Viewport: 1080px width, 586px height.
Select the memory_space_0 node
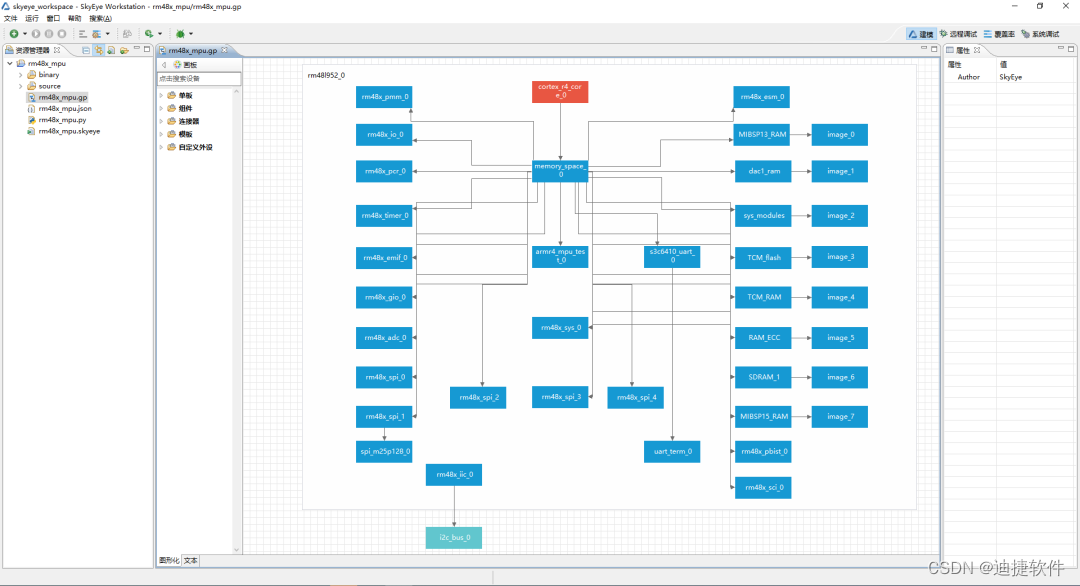point(560,171)
